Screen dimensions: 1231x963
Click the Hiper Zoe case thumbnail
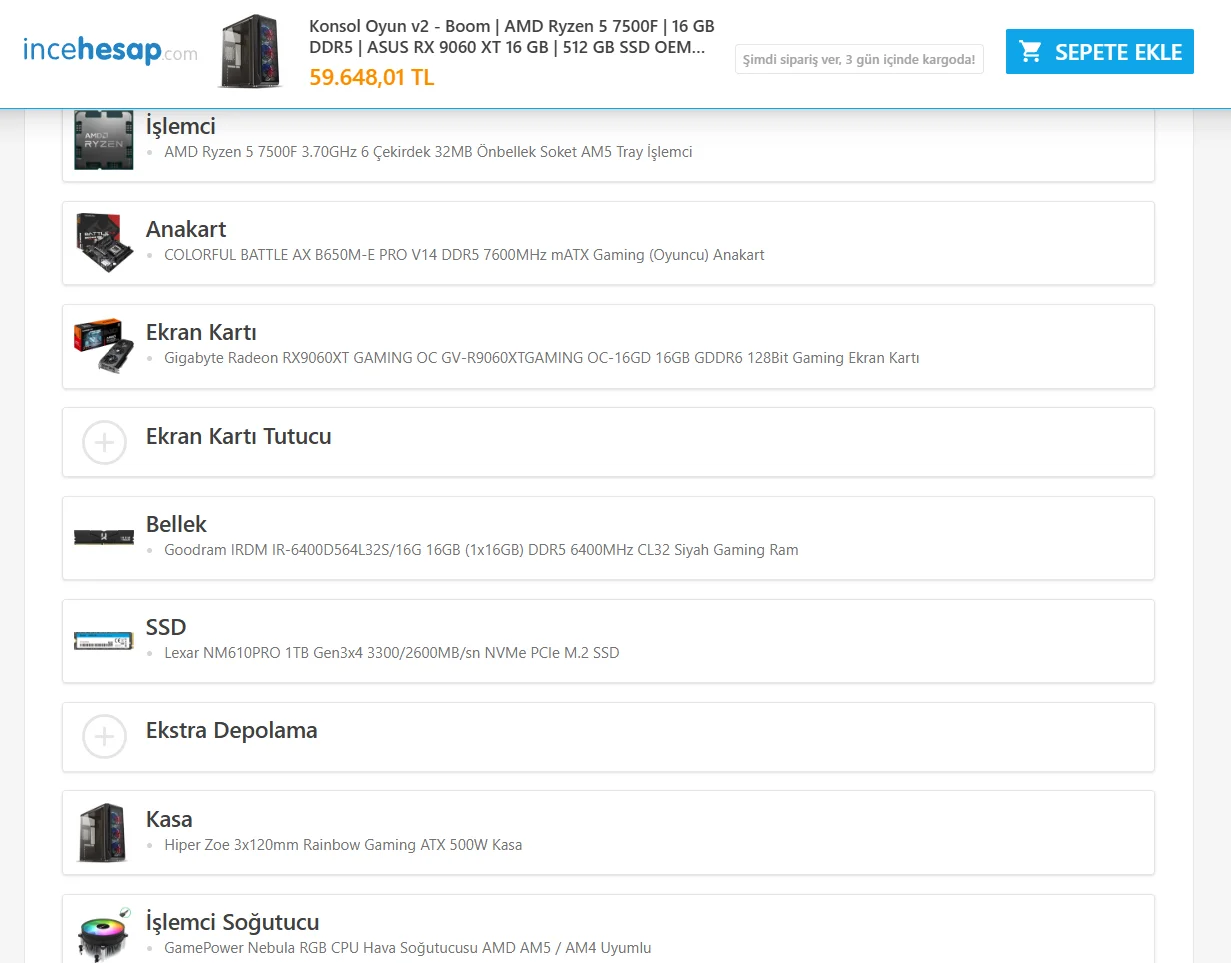[x=103, y=832]
